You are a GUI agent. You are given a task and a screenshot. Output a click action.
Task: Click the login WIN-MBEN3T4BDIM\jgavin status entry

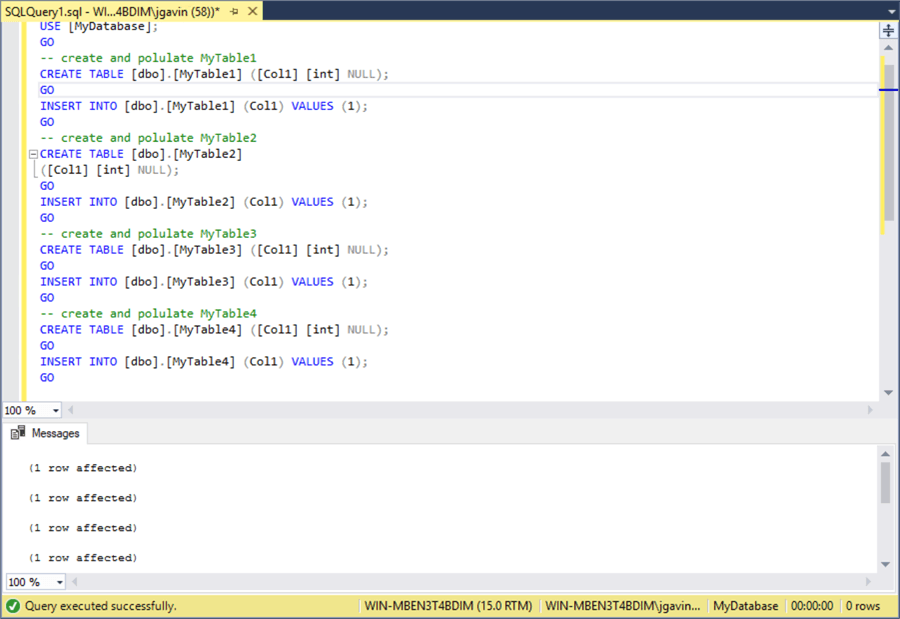(623, 606)
